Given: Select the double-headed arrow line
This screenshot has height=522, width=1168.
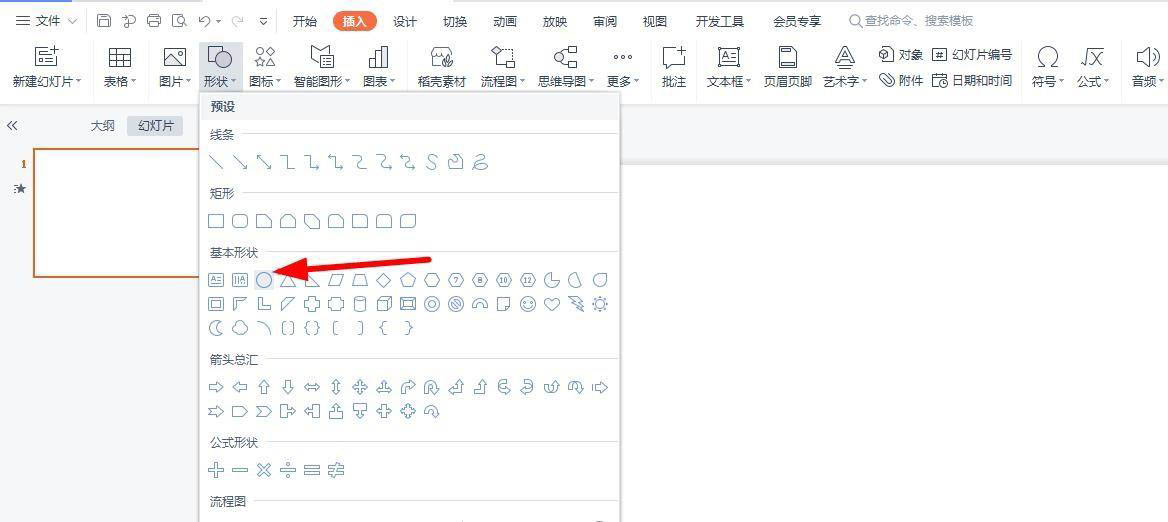Looking at the screenshot, I should click(264, 162).
